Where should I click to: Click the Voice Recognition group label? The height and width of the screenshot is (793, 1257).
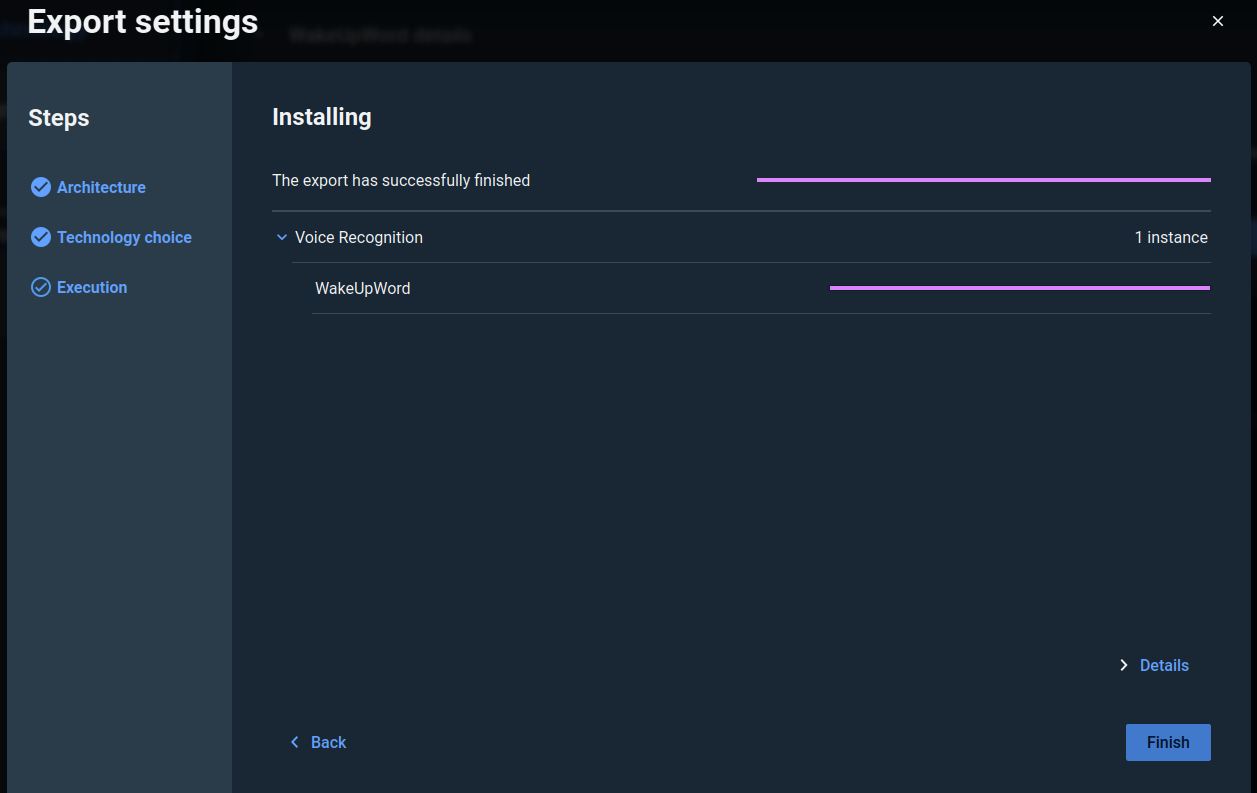click(358, 237)
